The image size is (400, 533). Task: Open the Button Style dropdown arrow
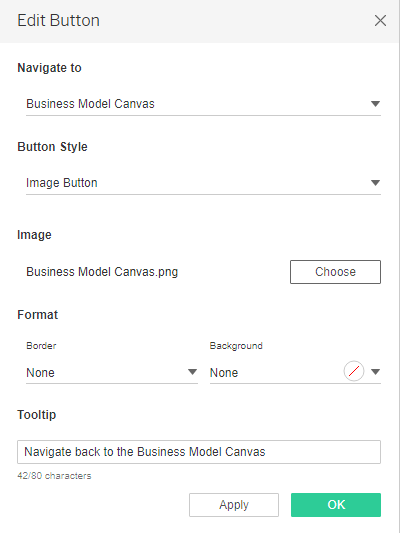coord(375,183)
